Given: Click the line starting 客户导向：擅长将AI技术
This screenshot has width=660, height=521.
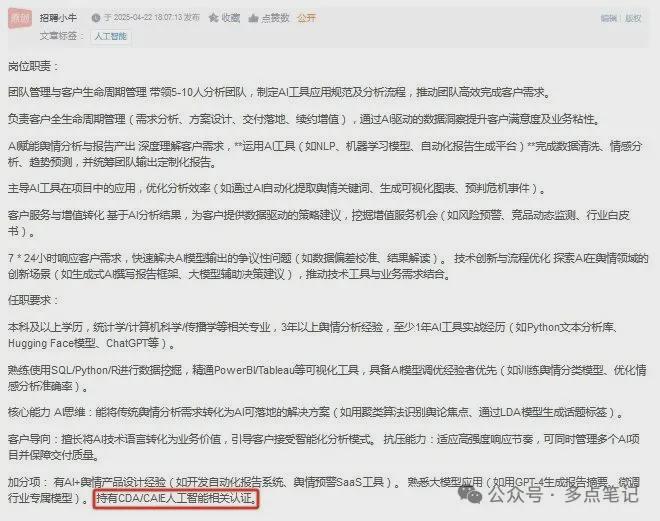Looking at the screenshot, I should pyautogui.click(x=324, y=439).
